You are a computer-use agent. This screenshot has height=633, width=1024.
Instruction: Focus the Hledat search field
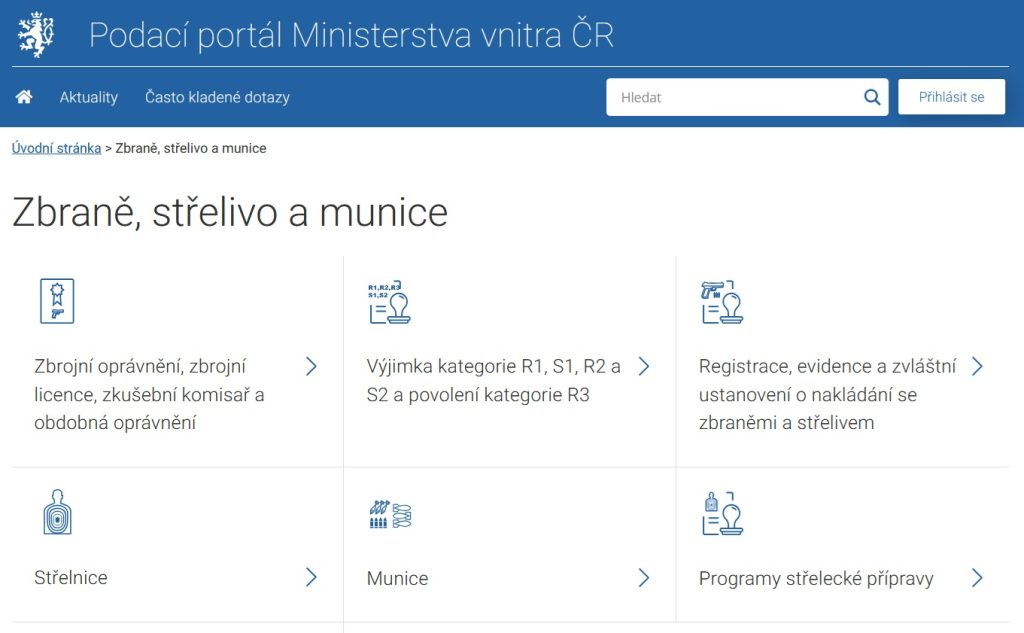click(x=735, y=97)
